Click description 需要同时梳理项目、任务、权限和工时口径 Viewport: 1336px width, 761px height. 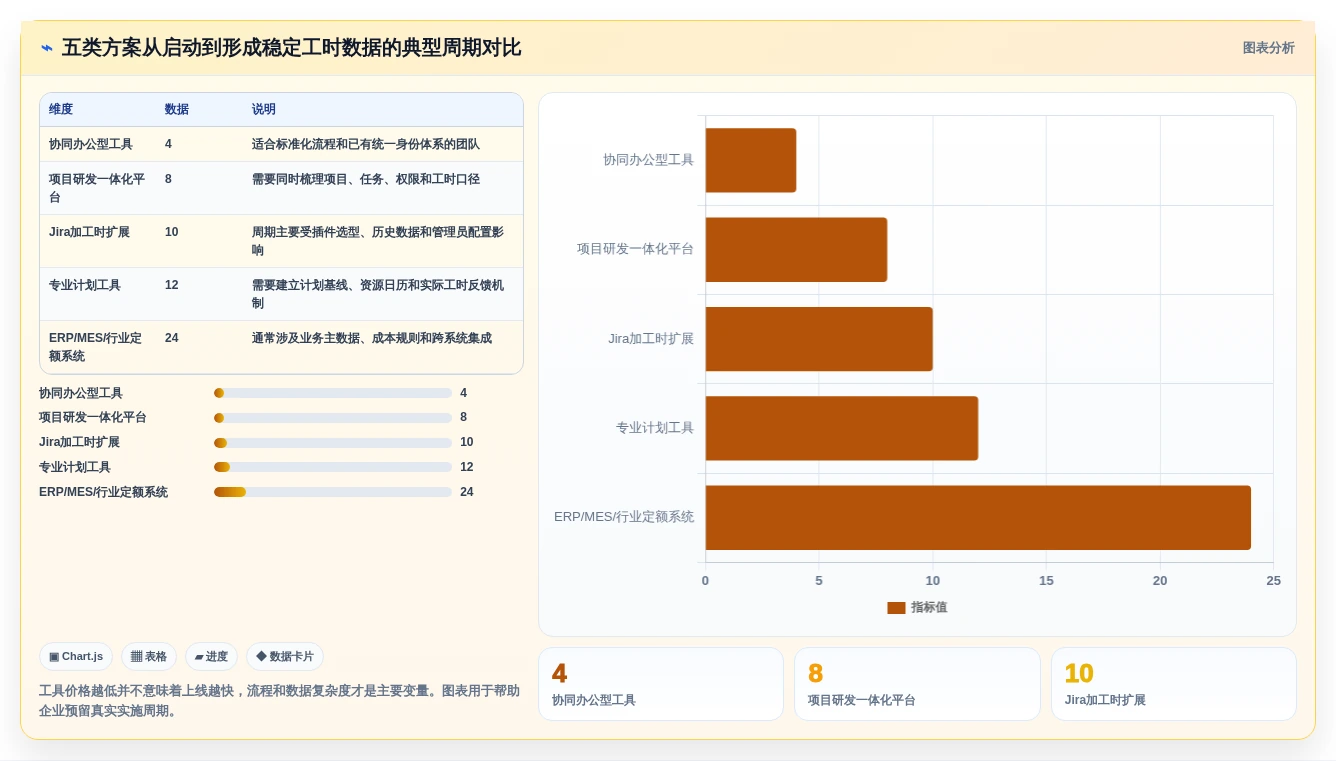point(366,179)
